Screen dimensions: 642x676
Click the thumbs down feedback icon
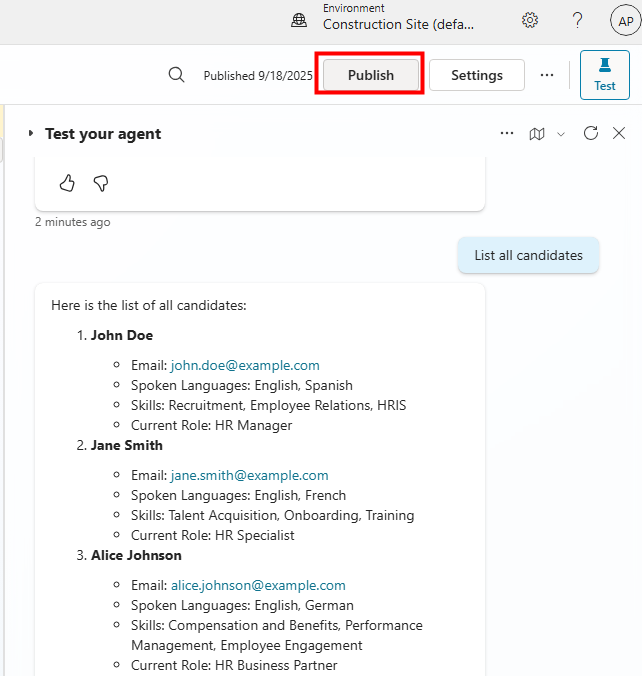(x=100, y=182)
